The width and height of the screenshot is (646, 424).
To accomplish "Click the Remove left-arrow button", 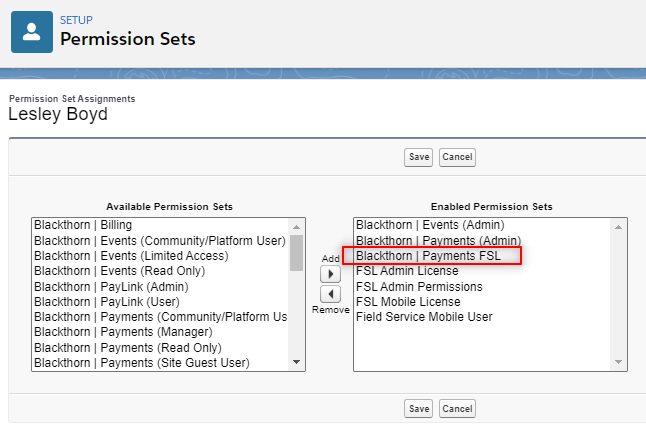I will point(330,294).
